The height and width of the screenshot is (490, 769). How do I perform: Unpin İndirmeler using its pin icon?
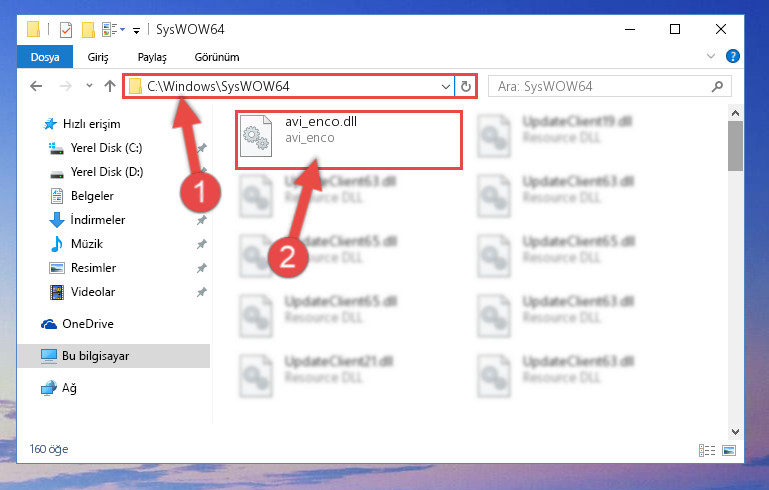pos(202,220)
